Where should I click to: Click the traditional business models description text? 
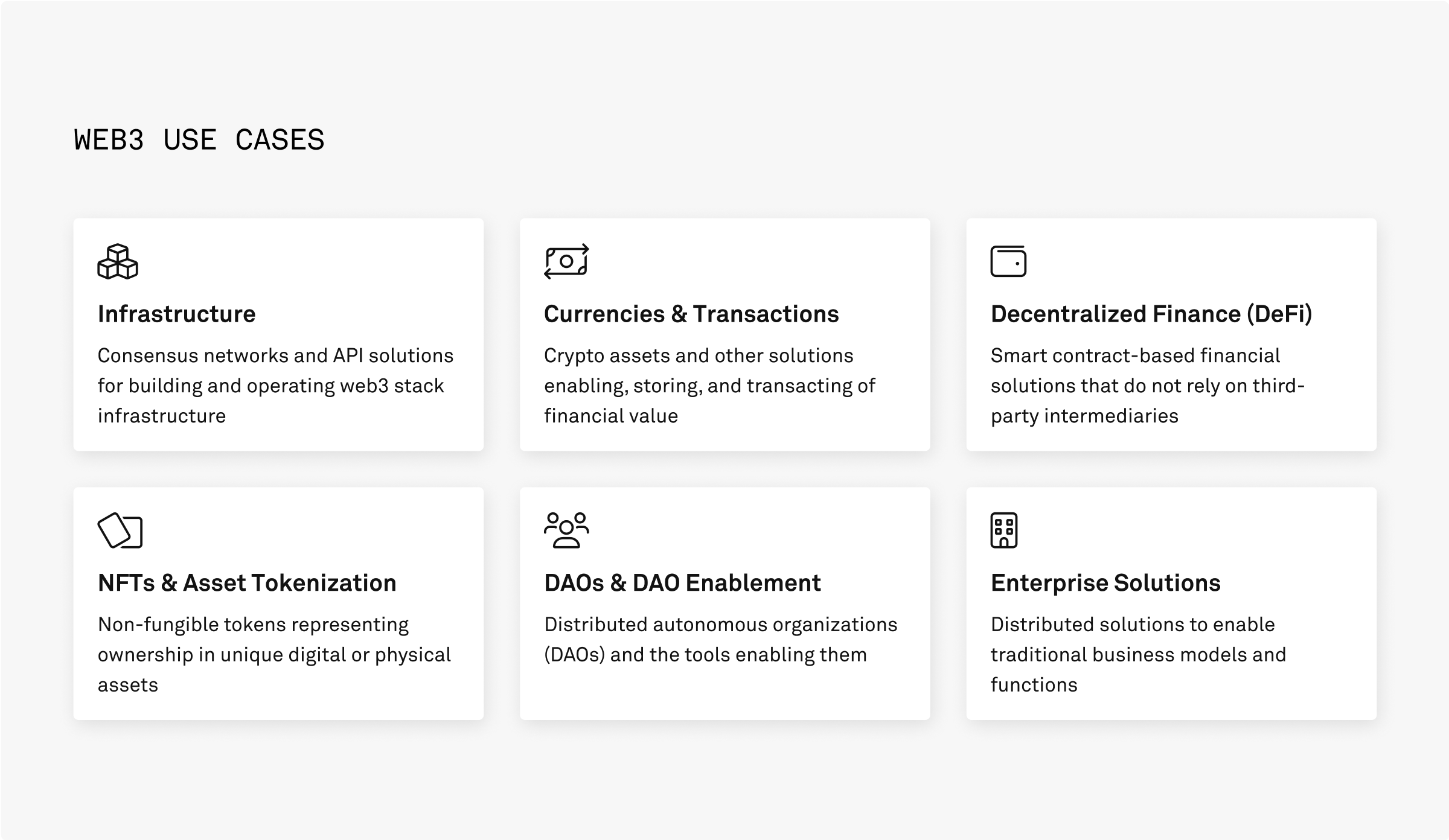(1138, 654)
